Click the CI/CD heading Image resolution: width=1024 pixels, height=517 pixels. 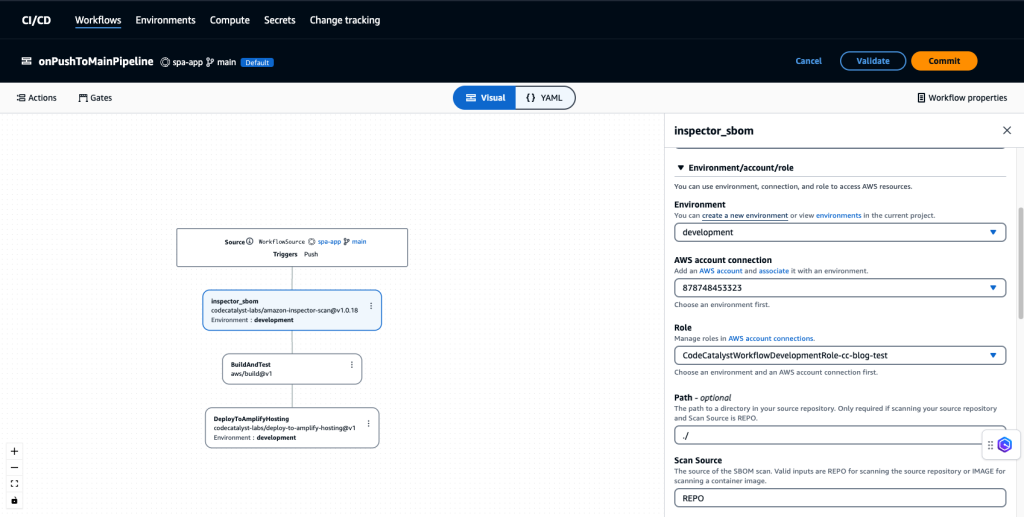coord(37,20)
